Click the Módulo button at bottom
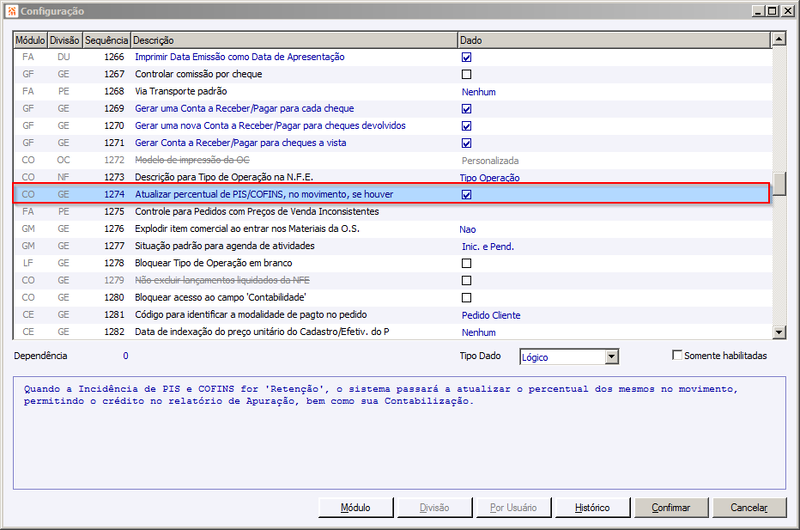 pyautogui.click(x=356, y=508)
